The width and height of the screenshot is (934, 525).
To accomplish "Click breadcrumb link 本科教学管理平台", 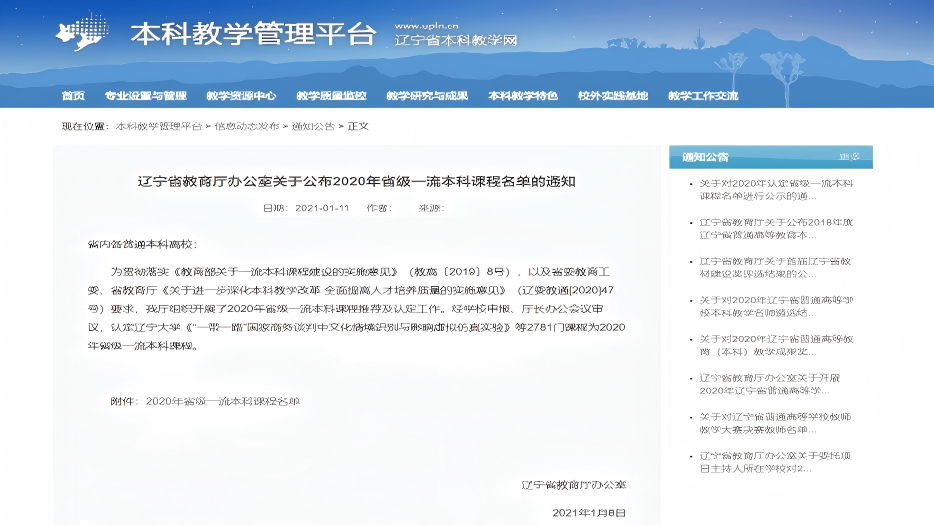I will point(158,126).
